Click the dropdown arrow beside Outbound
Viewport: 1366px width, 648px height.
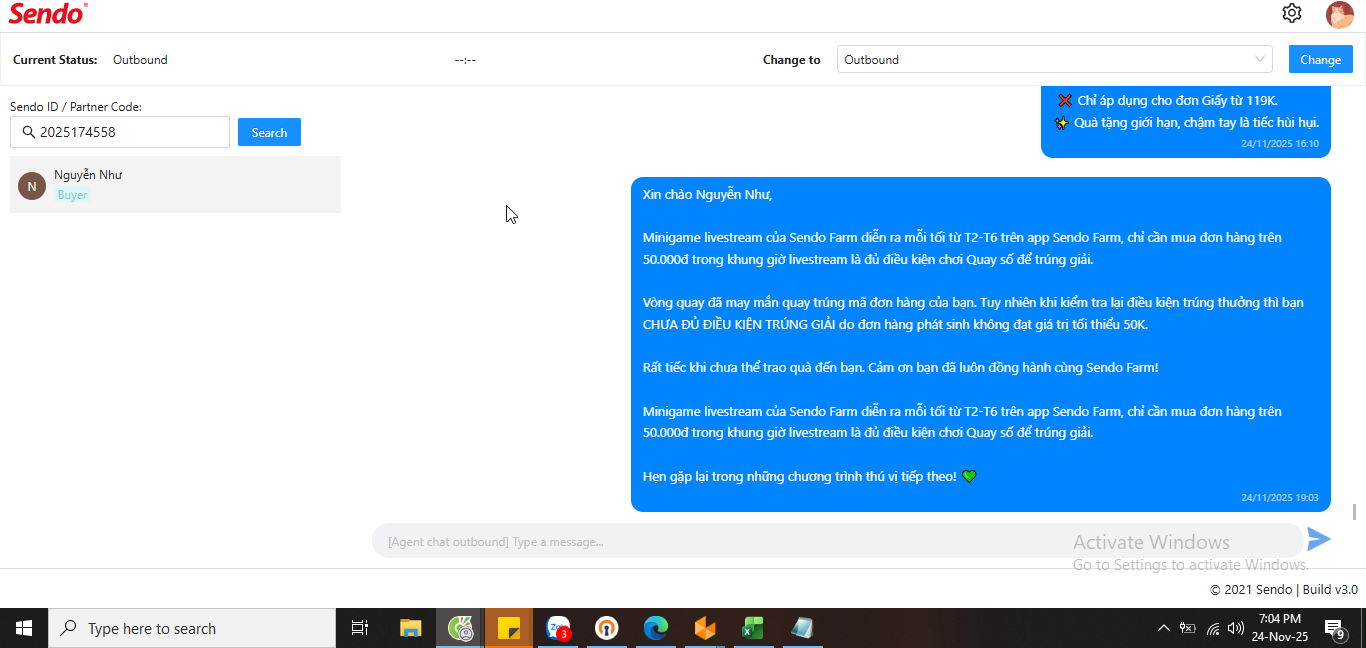(x=1260, y=59)
